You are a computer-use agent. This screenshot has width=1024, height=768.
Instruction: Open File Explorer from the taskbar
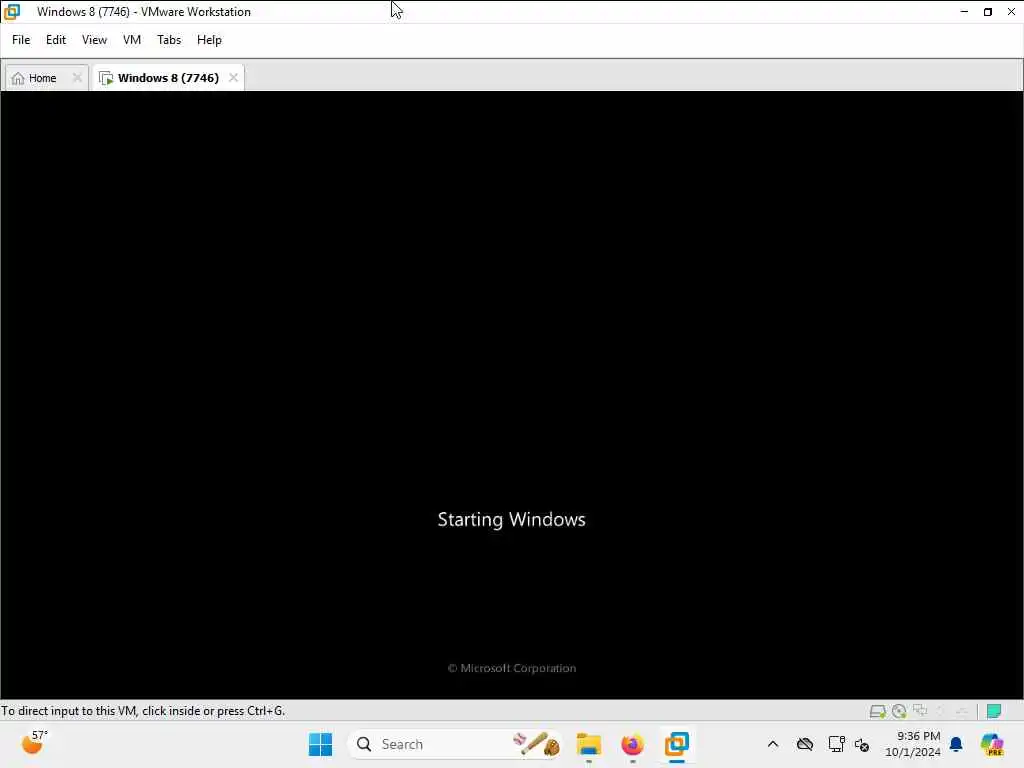588,744
